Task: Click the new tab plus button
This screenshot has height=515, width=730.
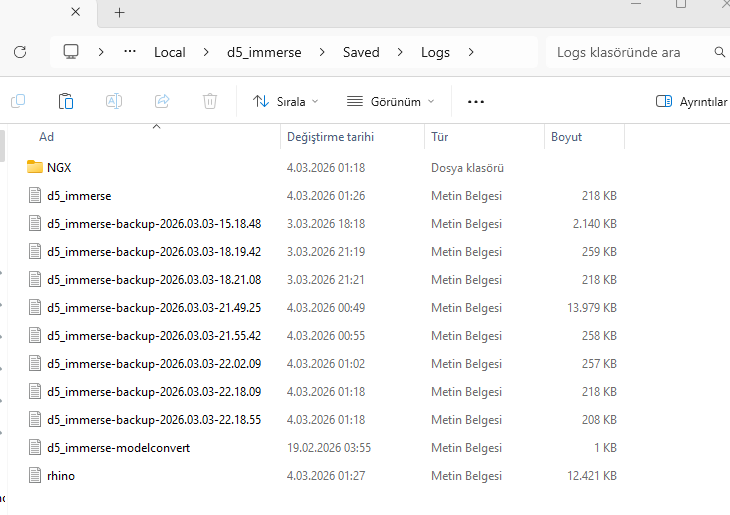Action: pyautogui.click(x=120, y=12)
